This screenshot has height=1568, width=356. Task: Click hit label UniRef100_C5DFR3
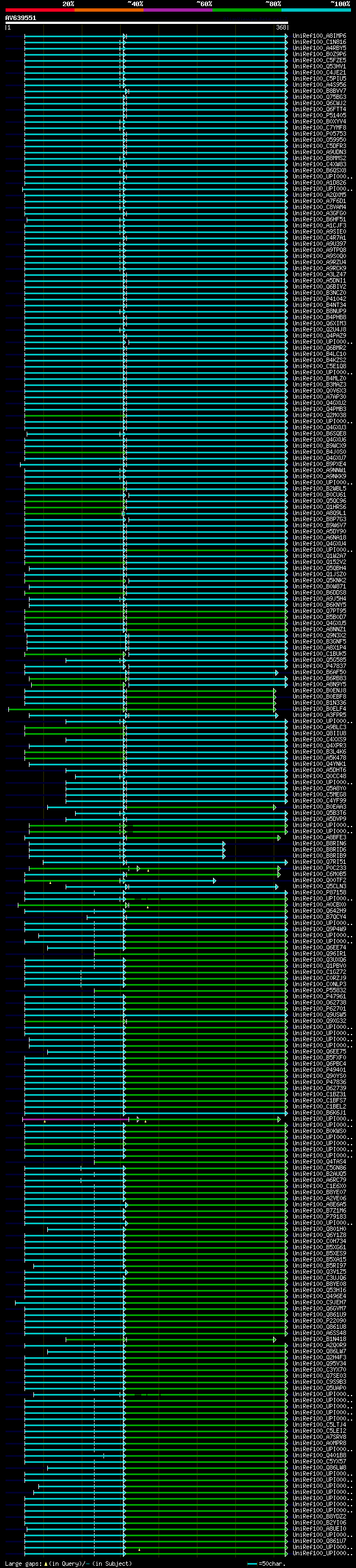(x=319, y=146)
